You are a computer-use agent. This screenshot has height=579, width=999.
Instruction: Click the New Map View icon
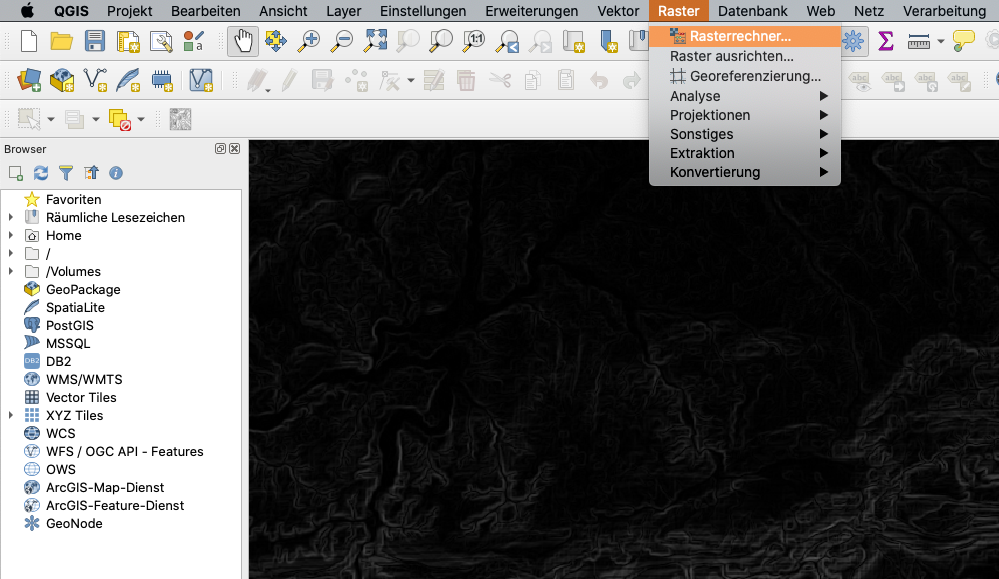(573, 41)
